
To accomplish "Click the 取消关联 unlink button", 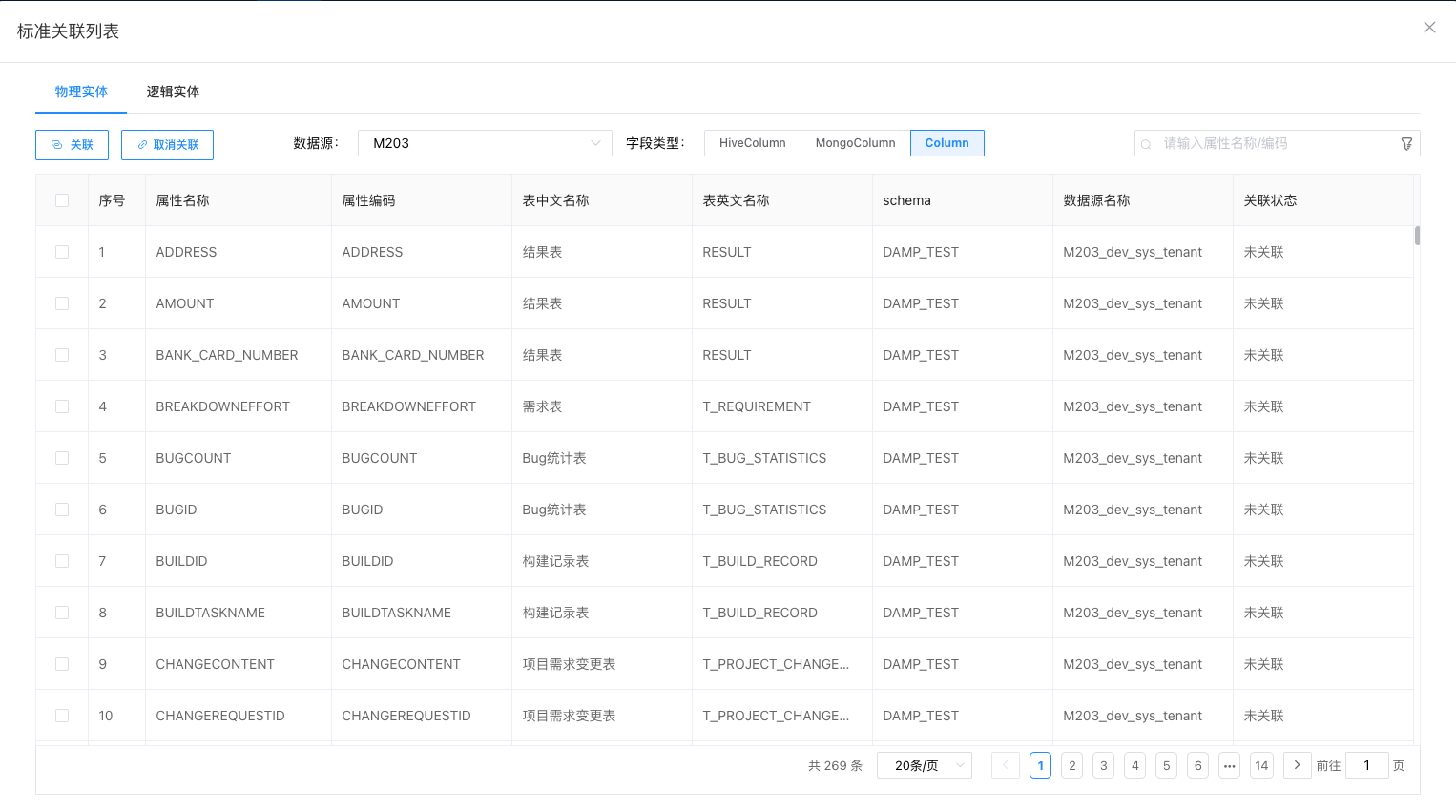I will (x=168, y=145).
